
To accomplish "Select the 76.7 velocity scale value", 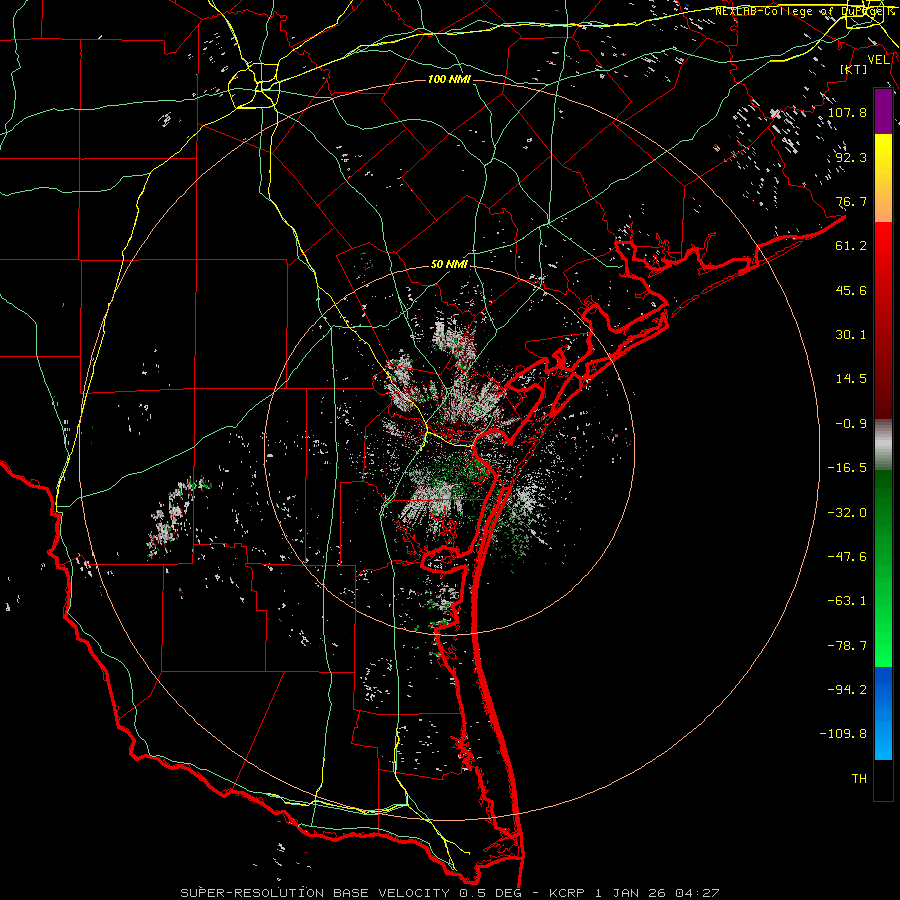I will pos(851,201).
